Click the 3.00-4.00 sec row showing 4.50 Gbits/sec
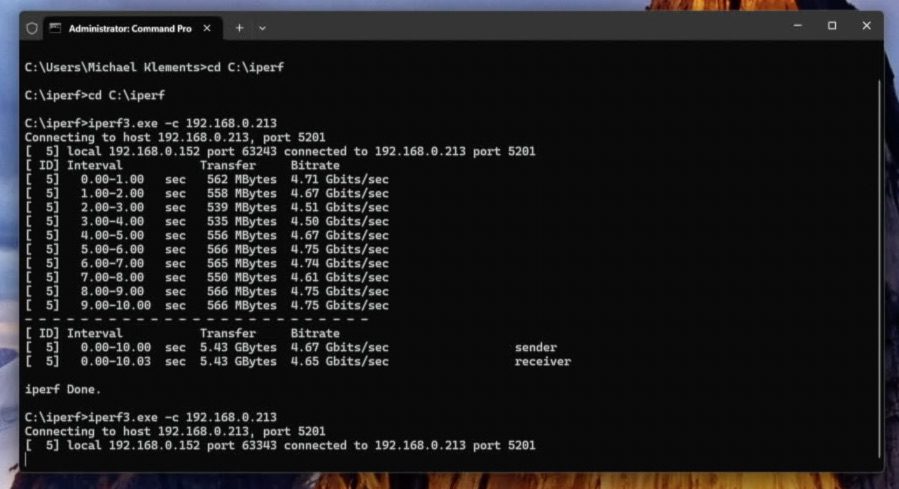Image resolution: width=899 pixels, height=489 pixels. coord(206,221)
